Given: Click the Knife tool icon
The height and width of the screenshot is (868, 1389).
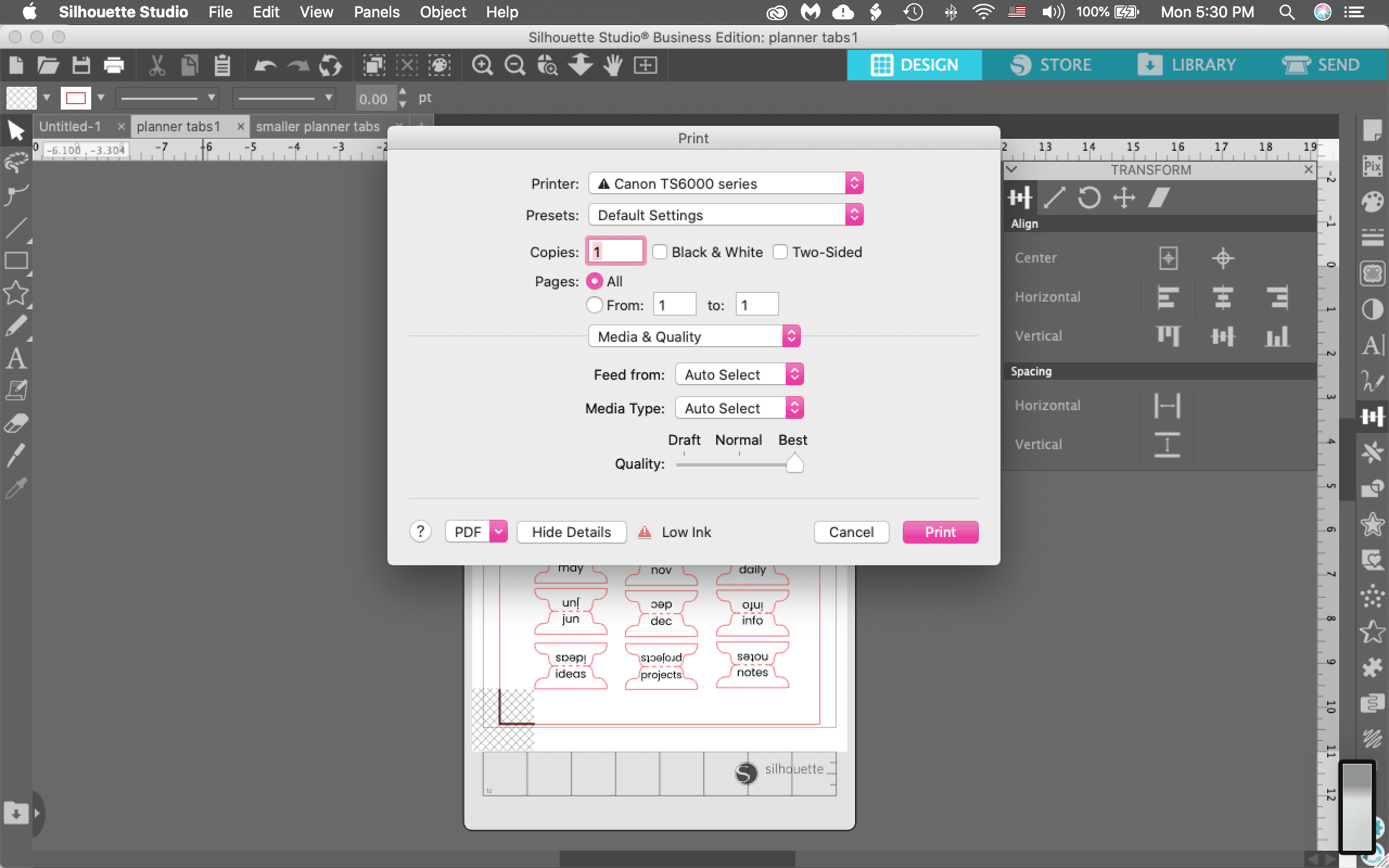Looking at the screenshot, I should (16, 456).
